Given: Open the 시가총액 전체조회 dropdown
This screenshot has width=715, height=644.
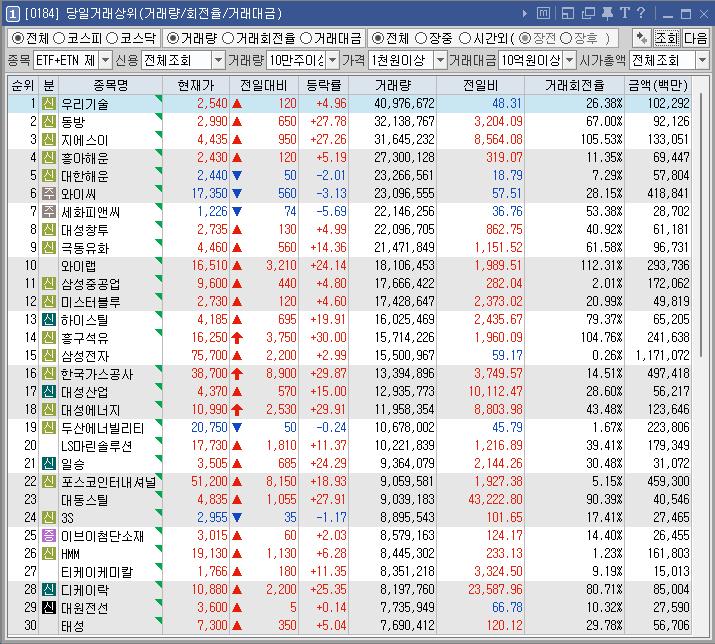Looking at the screenshot, I should 702,60.
